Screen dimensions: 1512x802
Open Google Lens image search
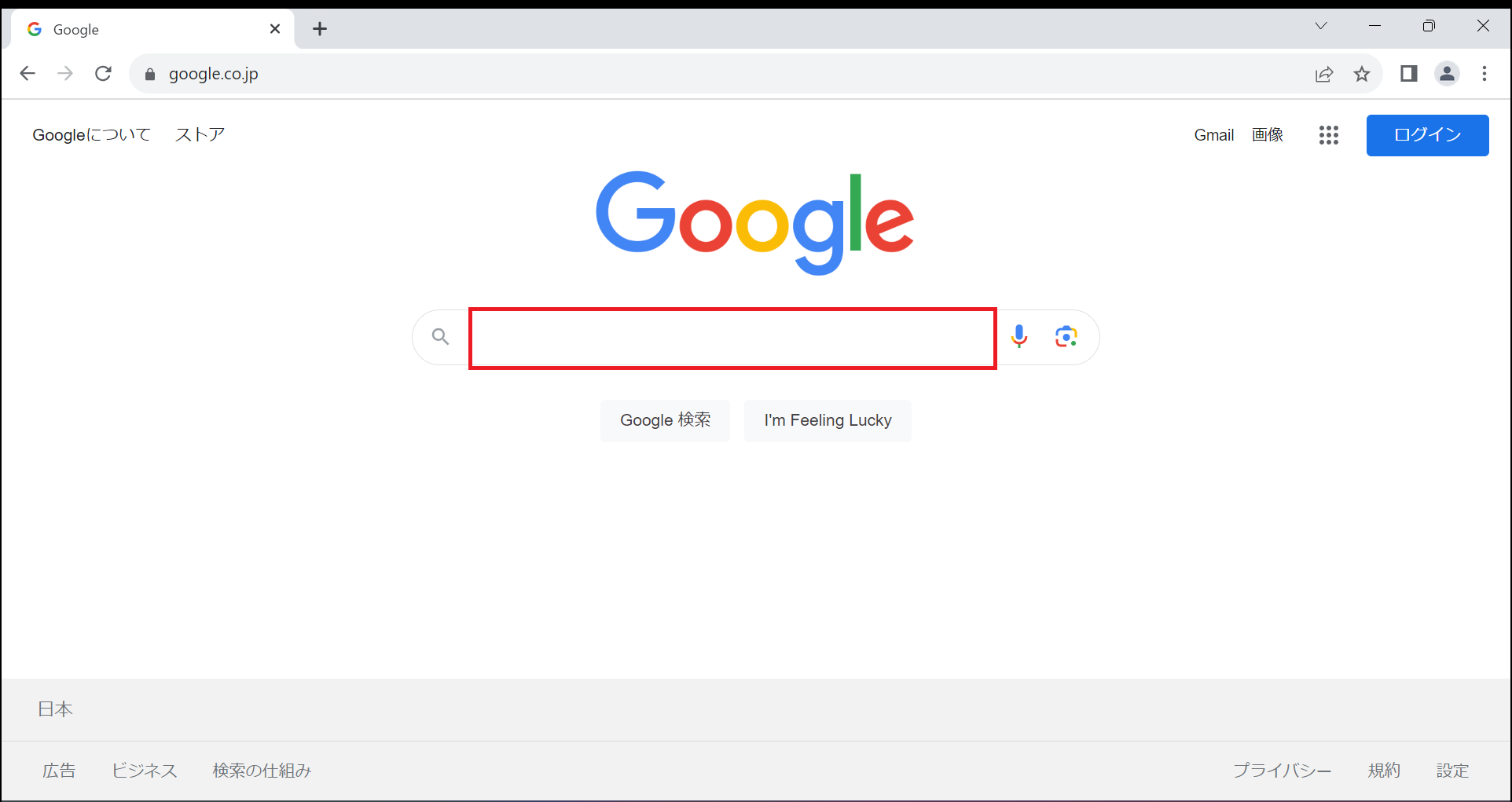pyautogui.click(x=1066, y=337)
